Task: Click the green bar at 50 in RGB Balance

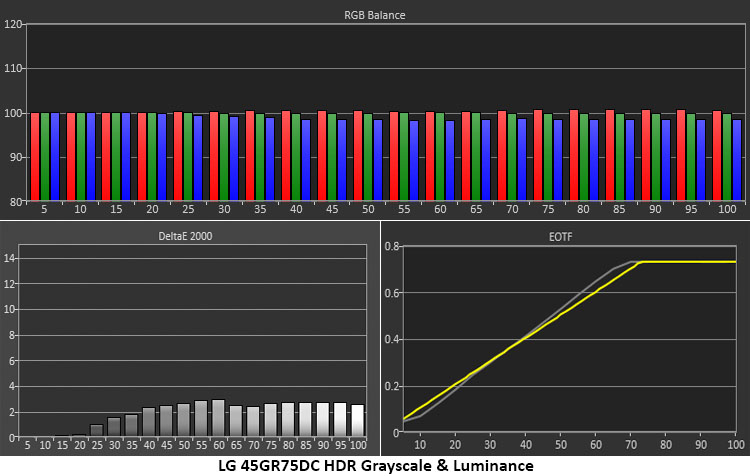Action: coord(368,157)
